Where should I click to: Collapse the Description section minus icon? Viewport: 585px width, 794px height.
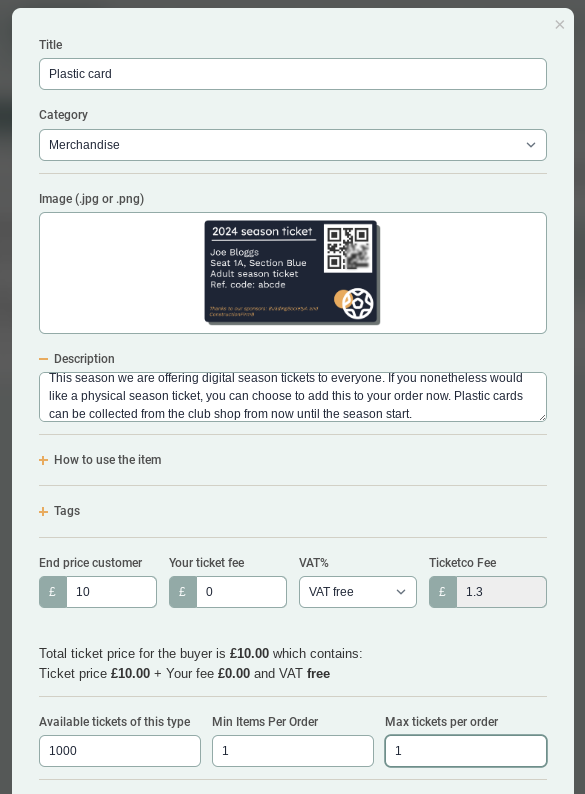coord(44,359)
